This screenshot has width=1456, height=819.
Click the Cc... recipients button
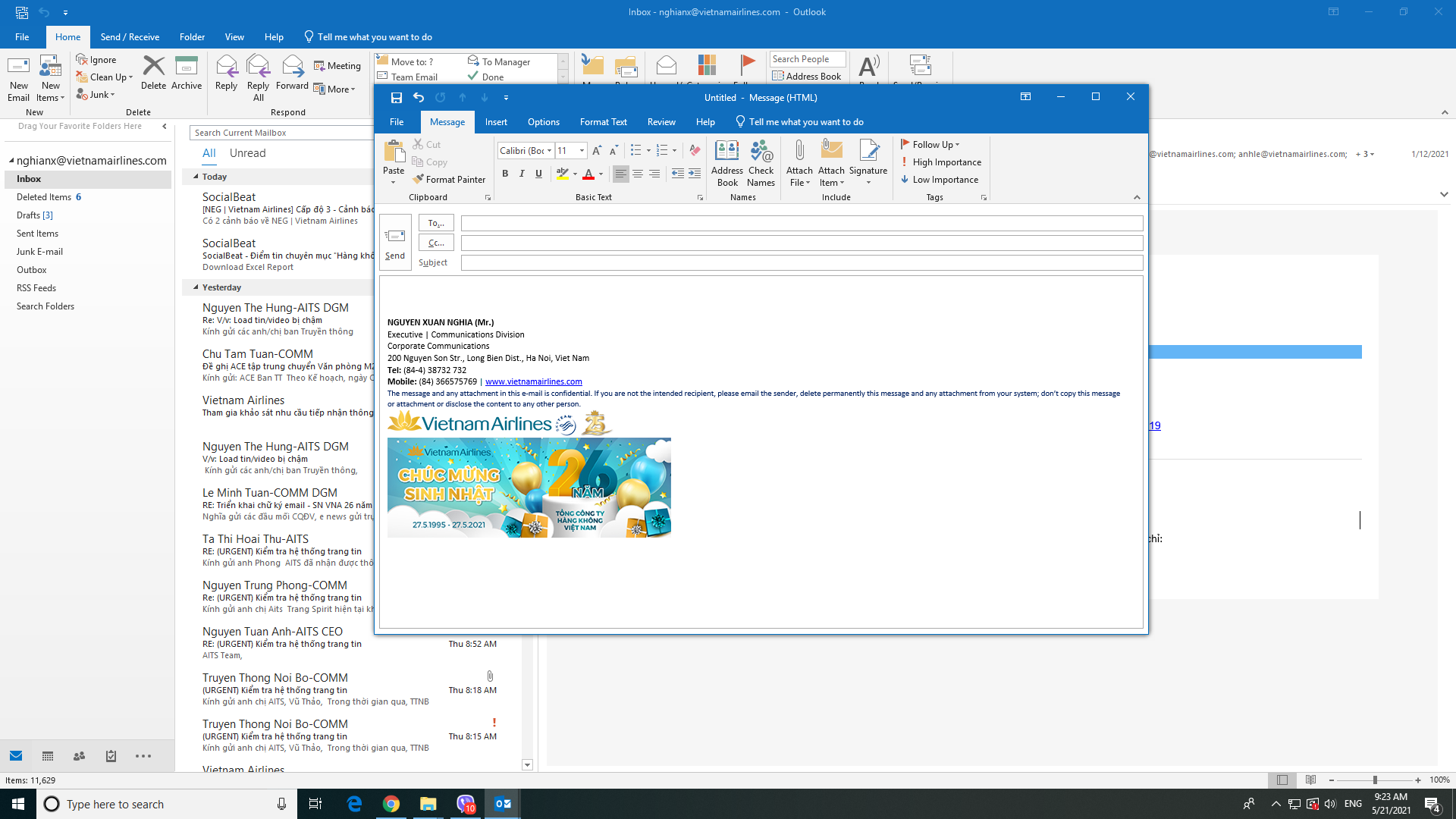pyautogui.click(x=436, y=243)
